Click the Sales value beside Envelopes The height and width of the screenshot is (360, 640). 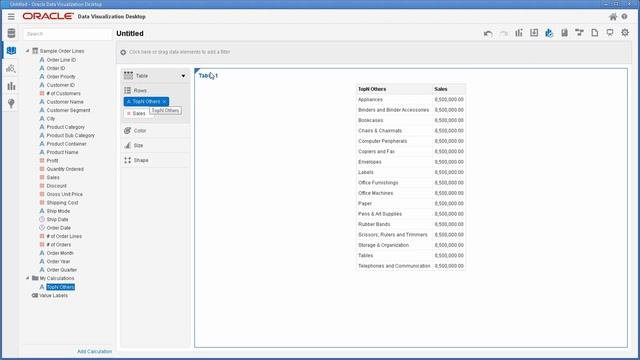point(449,162)
